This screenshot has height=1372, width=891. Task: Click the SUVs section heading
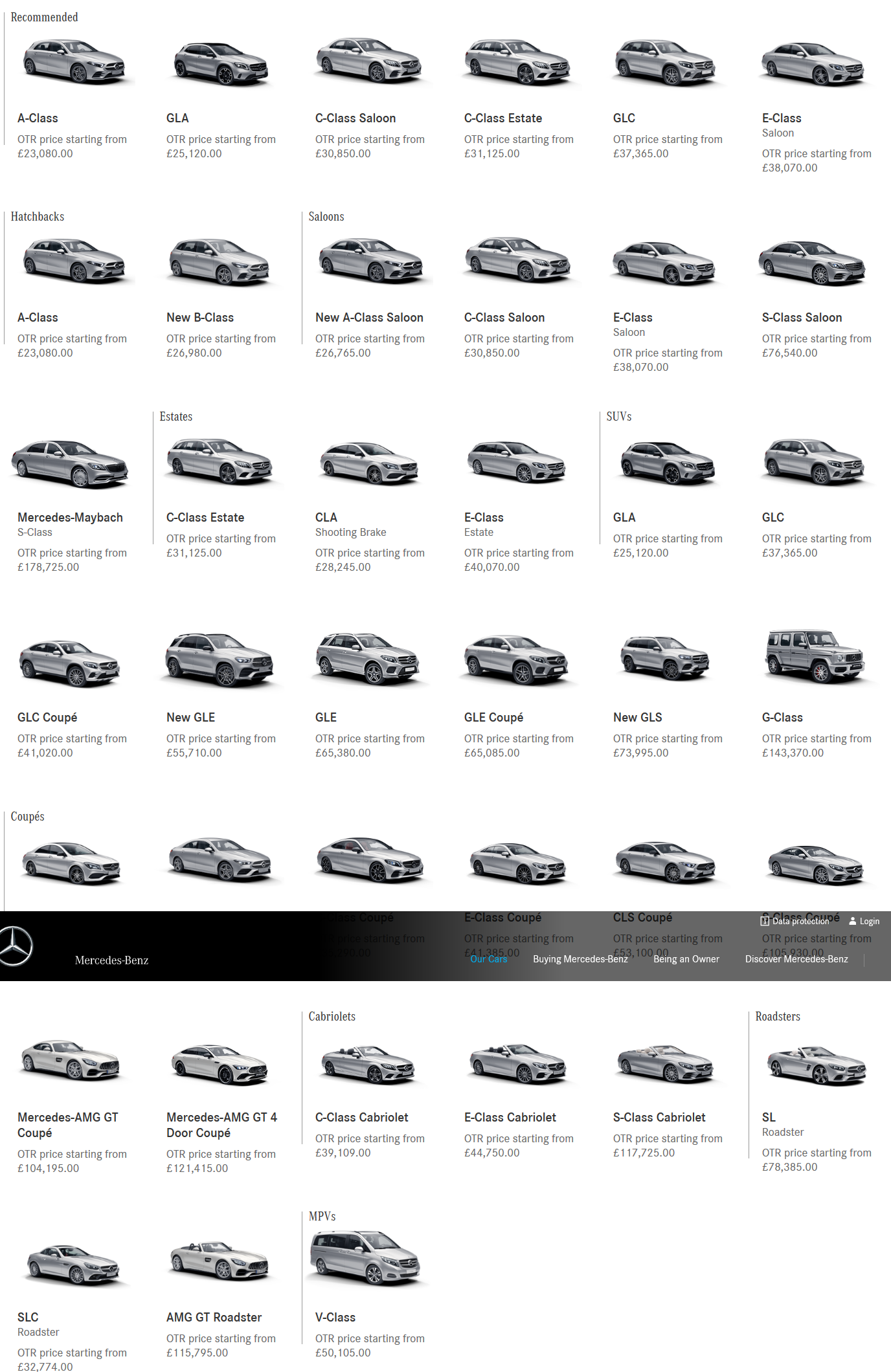(618, 417)
